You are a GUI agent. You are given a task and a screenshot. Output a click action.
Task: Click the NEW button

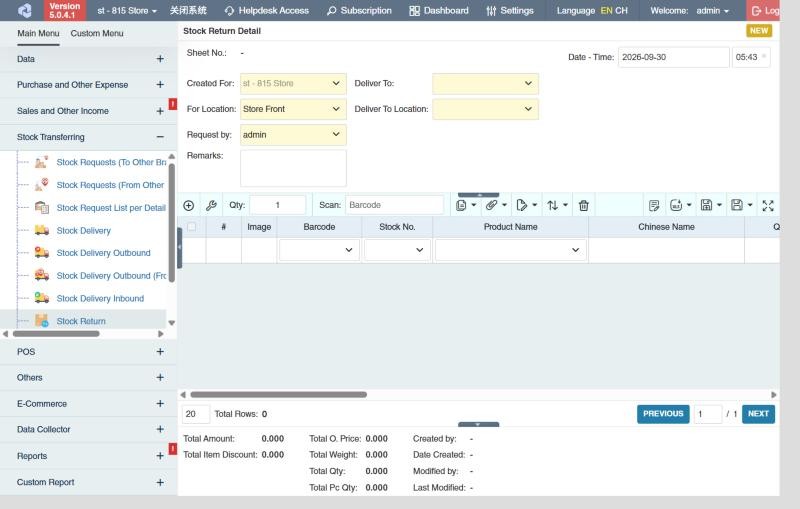pyautogui.click(x=759, y=31)
